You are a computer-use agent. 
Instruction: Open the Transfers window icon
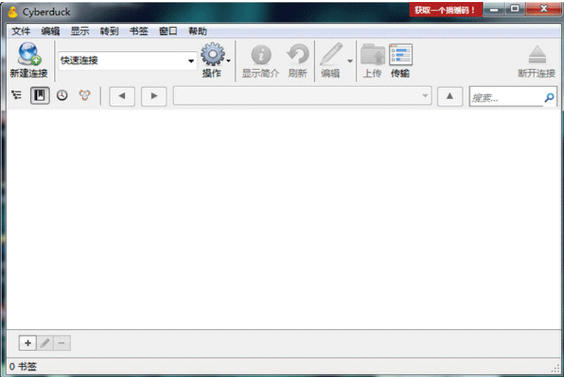[401, 55]
